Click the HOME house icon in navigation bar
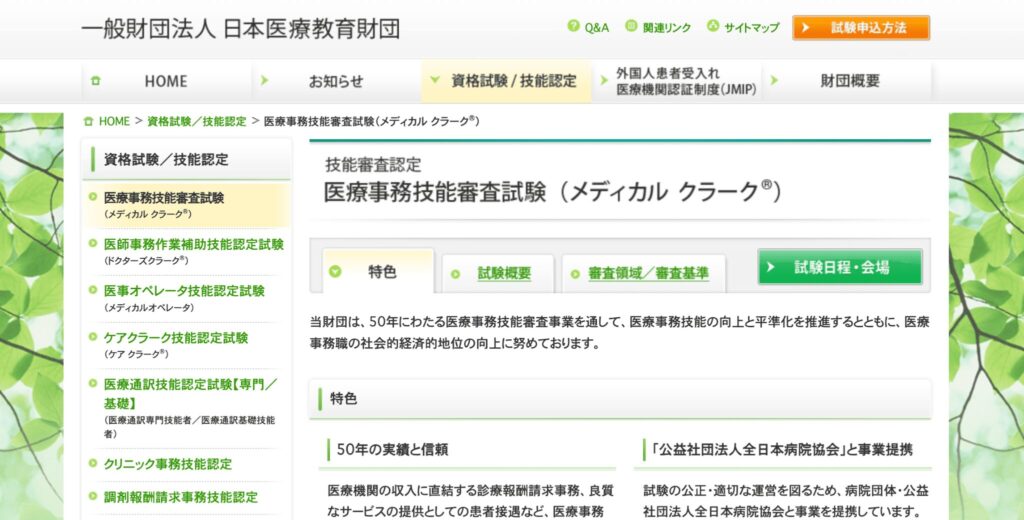 click(97, 81)
